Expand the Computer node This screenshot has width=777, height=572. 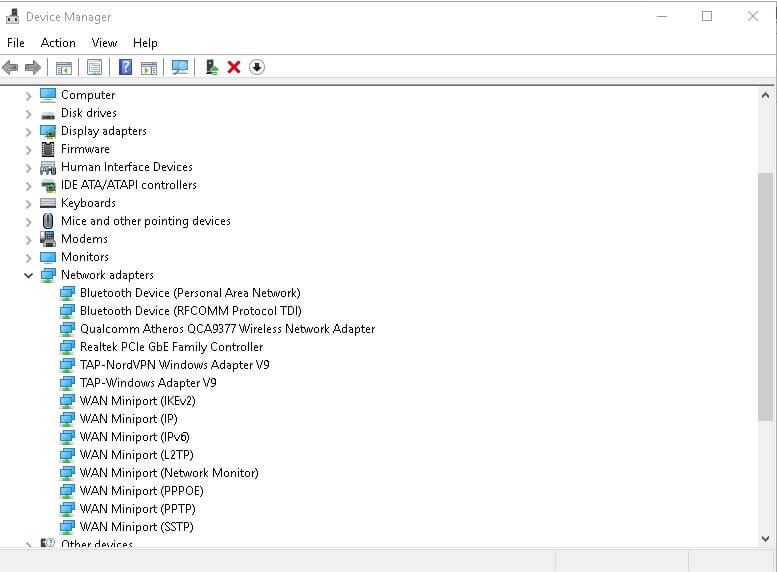[x=28, y=96]
